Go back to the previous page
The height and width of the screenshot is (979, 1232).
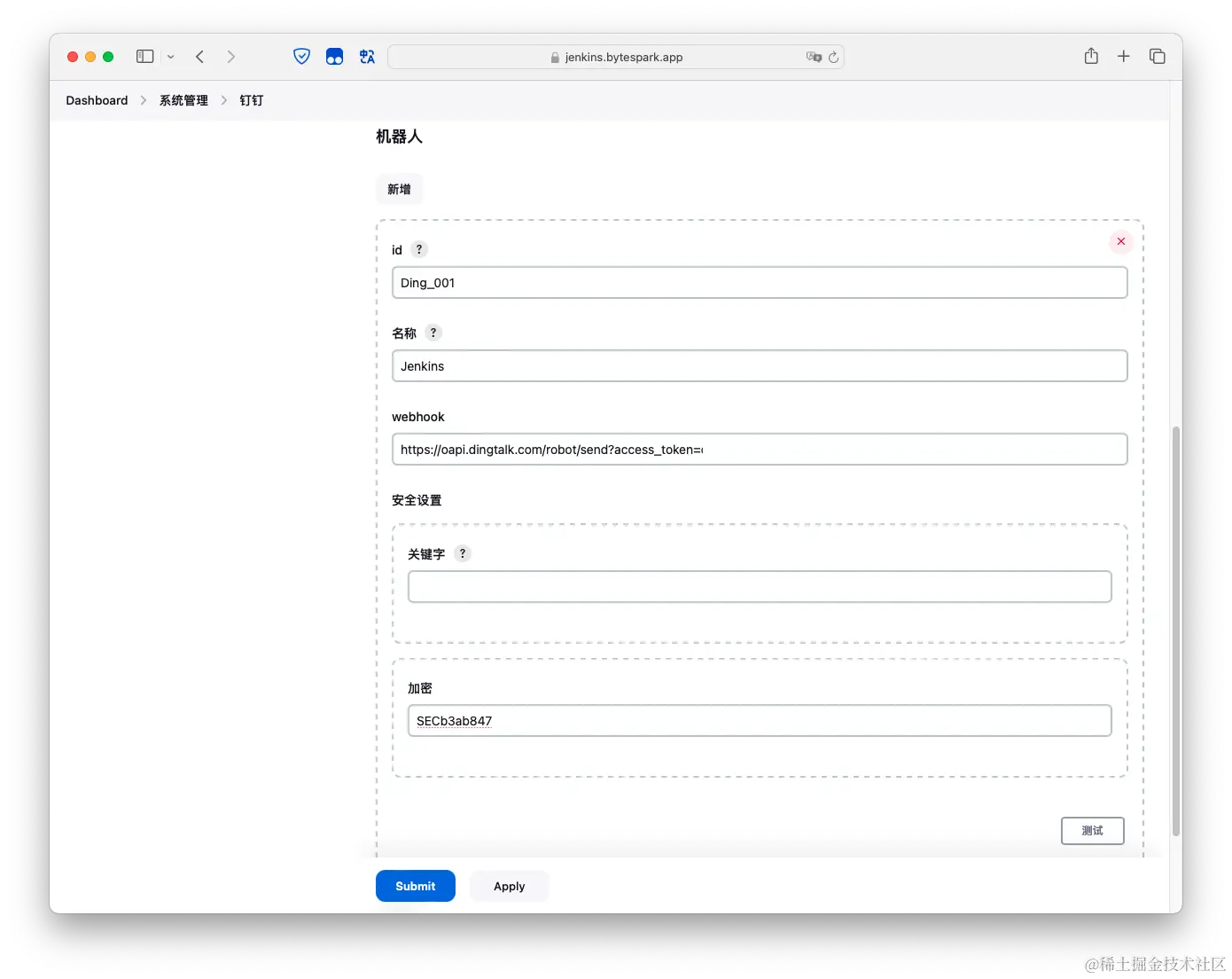[200, 57]
